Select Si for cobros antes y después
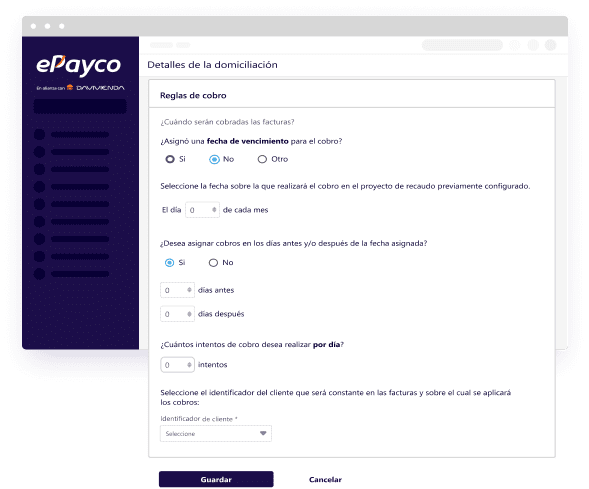Viewport: 589px width, 489px height. point(169,263)
